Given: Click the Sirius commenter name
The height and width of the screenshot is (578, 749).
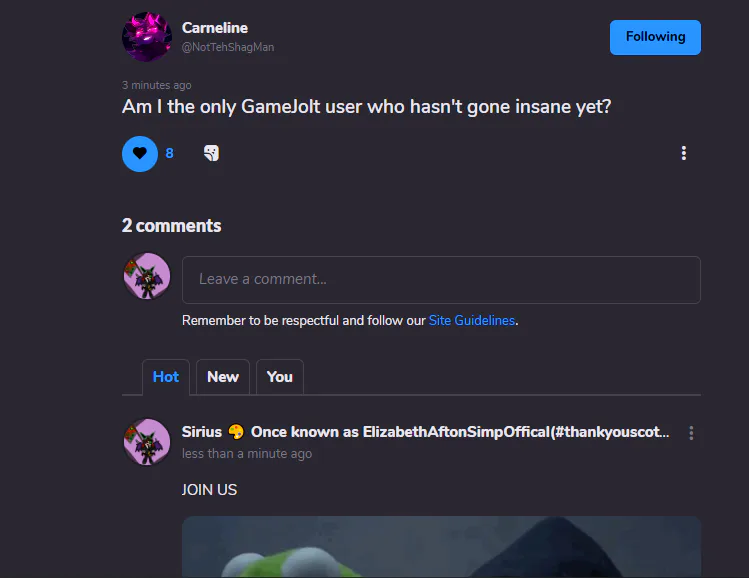Looking at the screenshot, I should pyautogui.click(x=202, y=432).
